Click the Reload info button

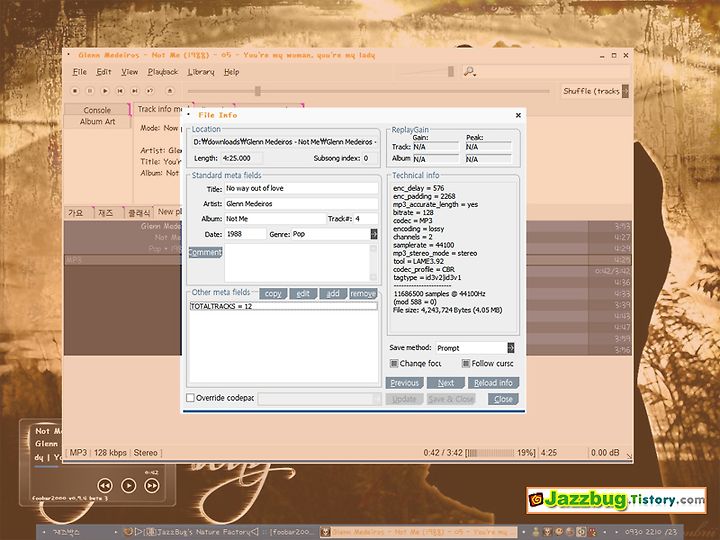click(494, 383)
